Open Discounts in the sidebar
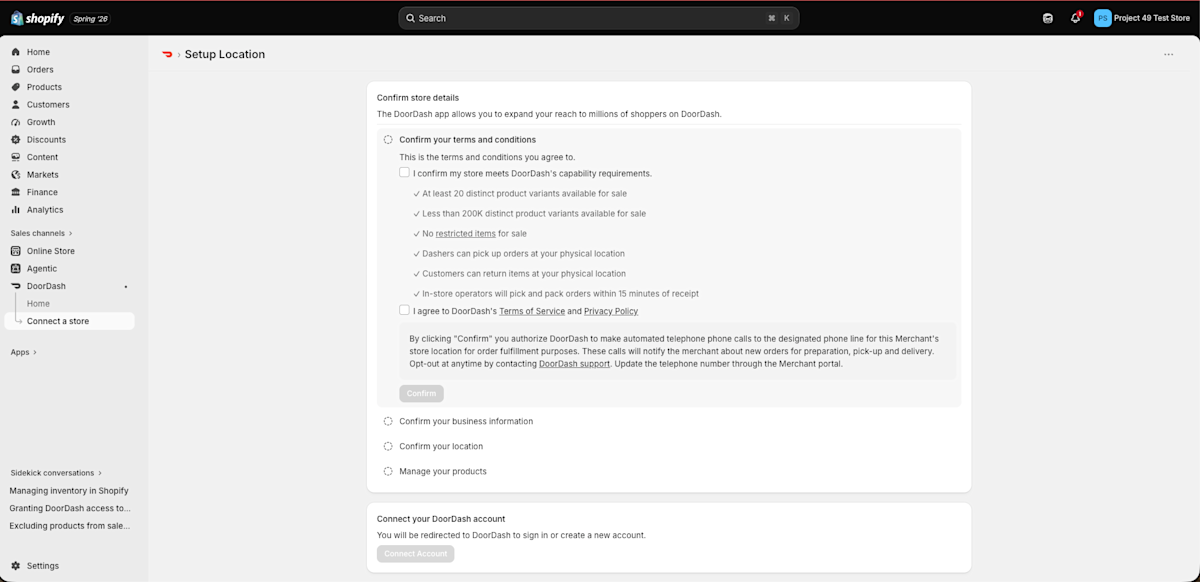This screenshot has height=582, width=1200. 46,140
